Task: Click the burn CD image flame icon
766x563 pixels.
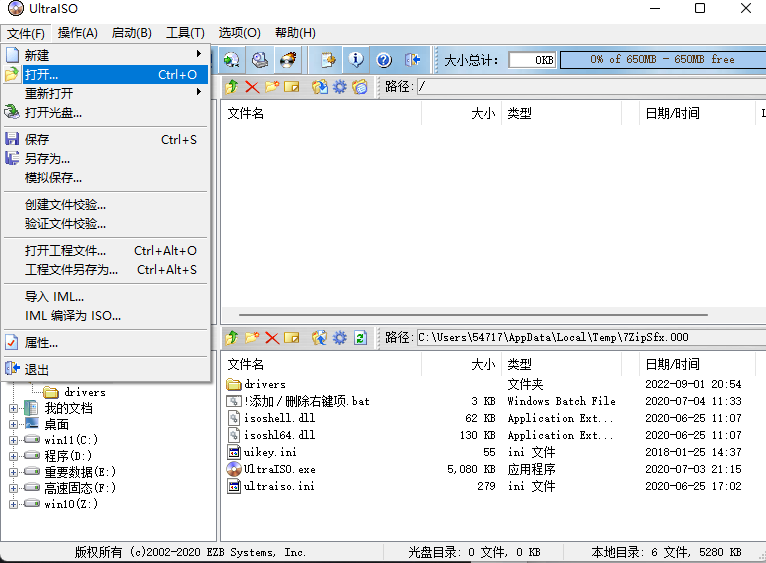Action: 288,60
